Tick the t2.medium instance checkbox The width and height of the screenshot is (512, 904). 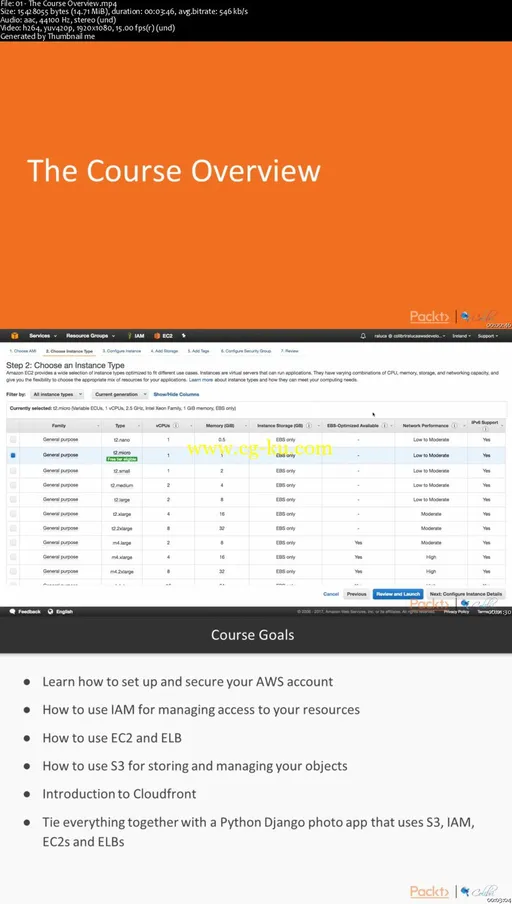(x=13, y=485)
